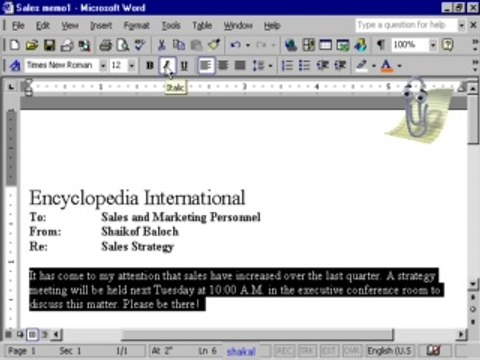
Task: Open the Insert menu
Action: (101, 25)
